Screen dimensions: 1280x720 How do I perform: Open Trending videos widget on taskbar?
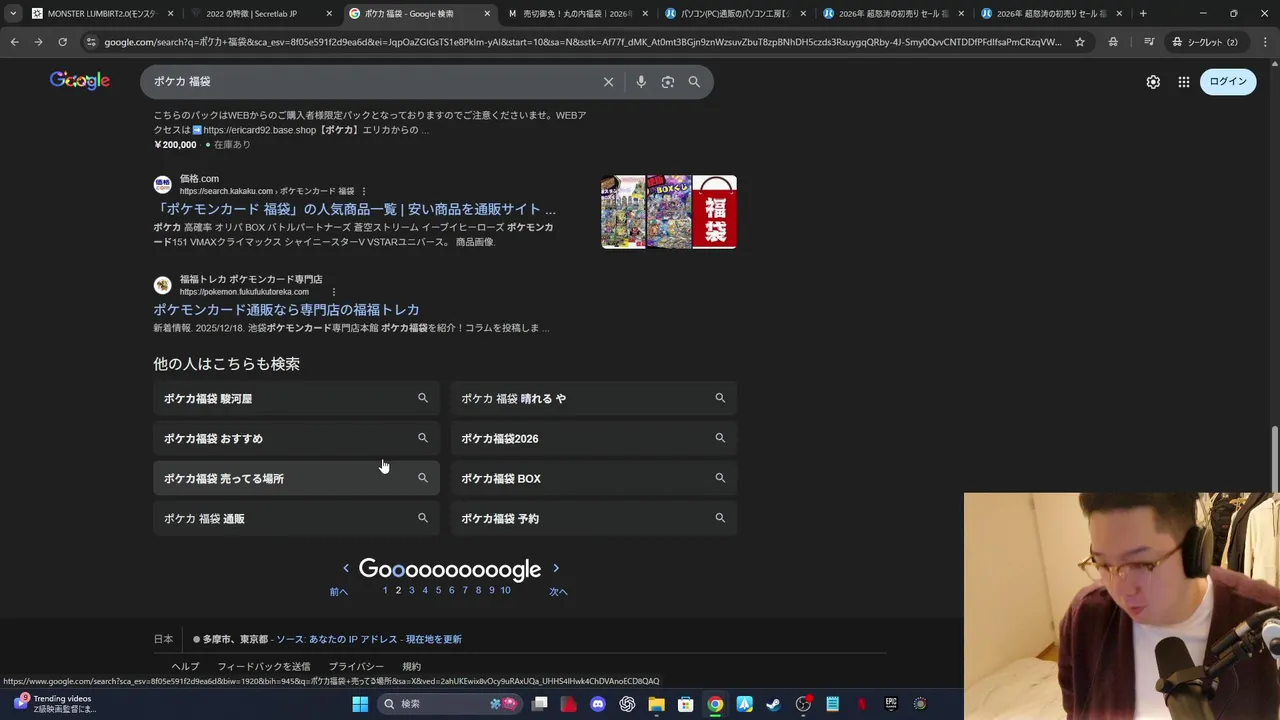(x=55, y=704)
